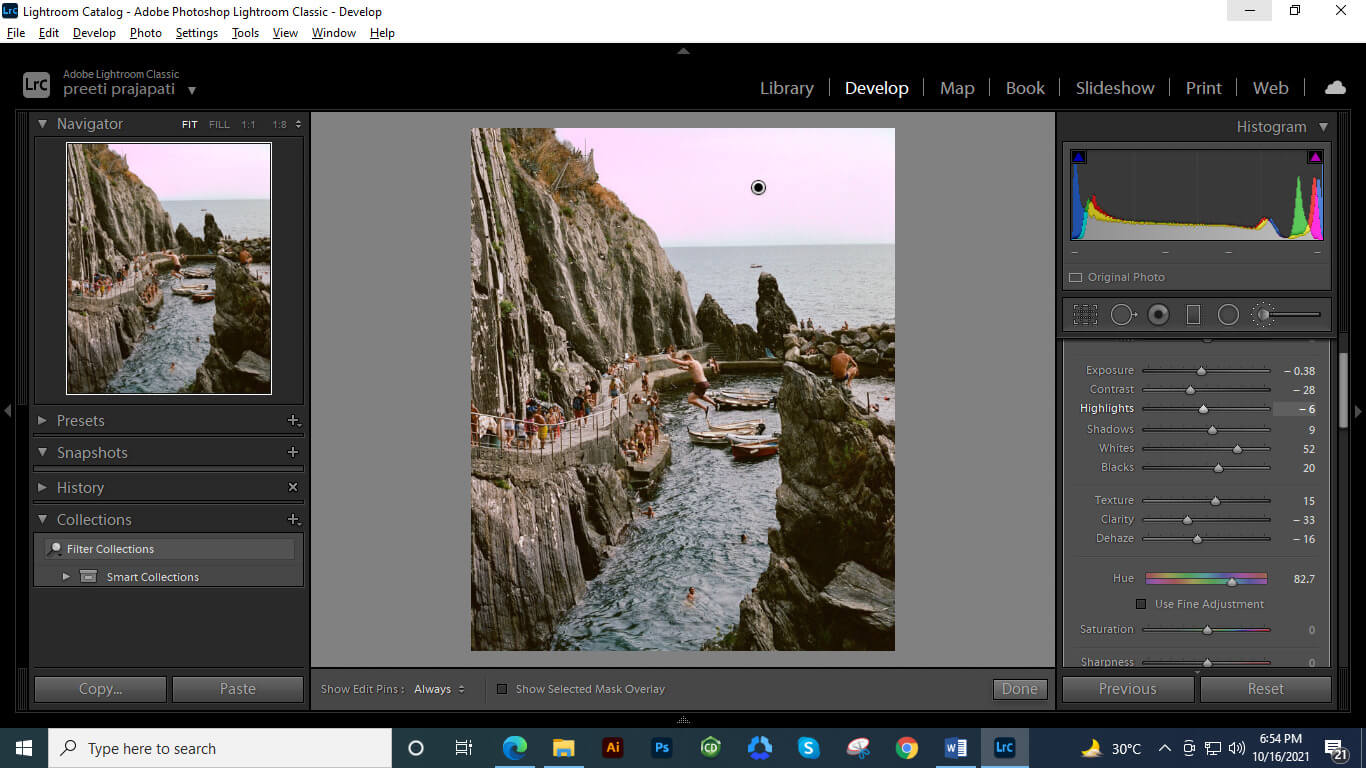Viewport: 1366px width, 768px height.
Task: Check the Use Fine Adjustment option
Action: click(x=1140, y=604)
